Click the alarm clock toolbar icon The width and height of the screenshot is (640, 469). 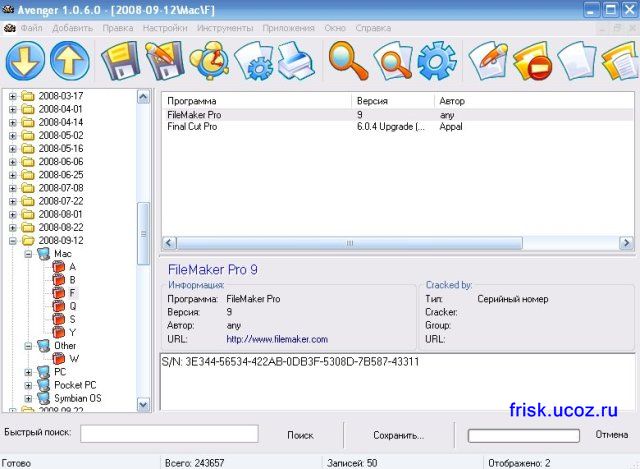point(209,60)
